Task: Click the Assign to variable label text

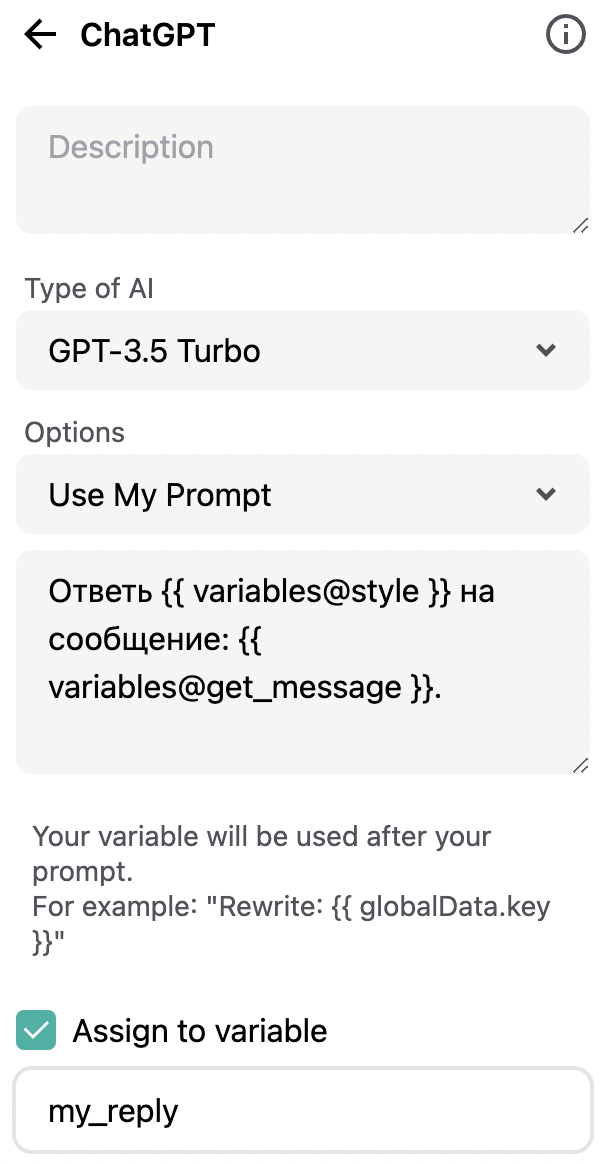Action: [x=198, y=1030]
